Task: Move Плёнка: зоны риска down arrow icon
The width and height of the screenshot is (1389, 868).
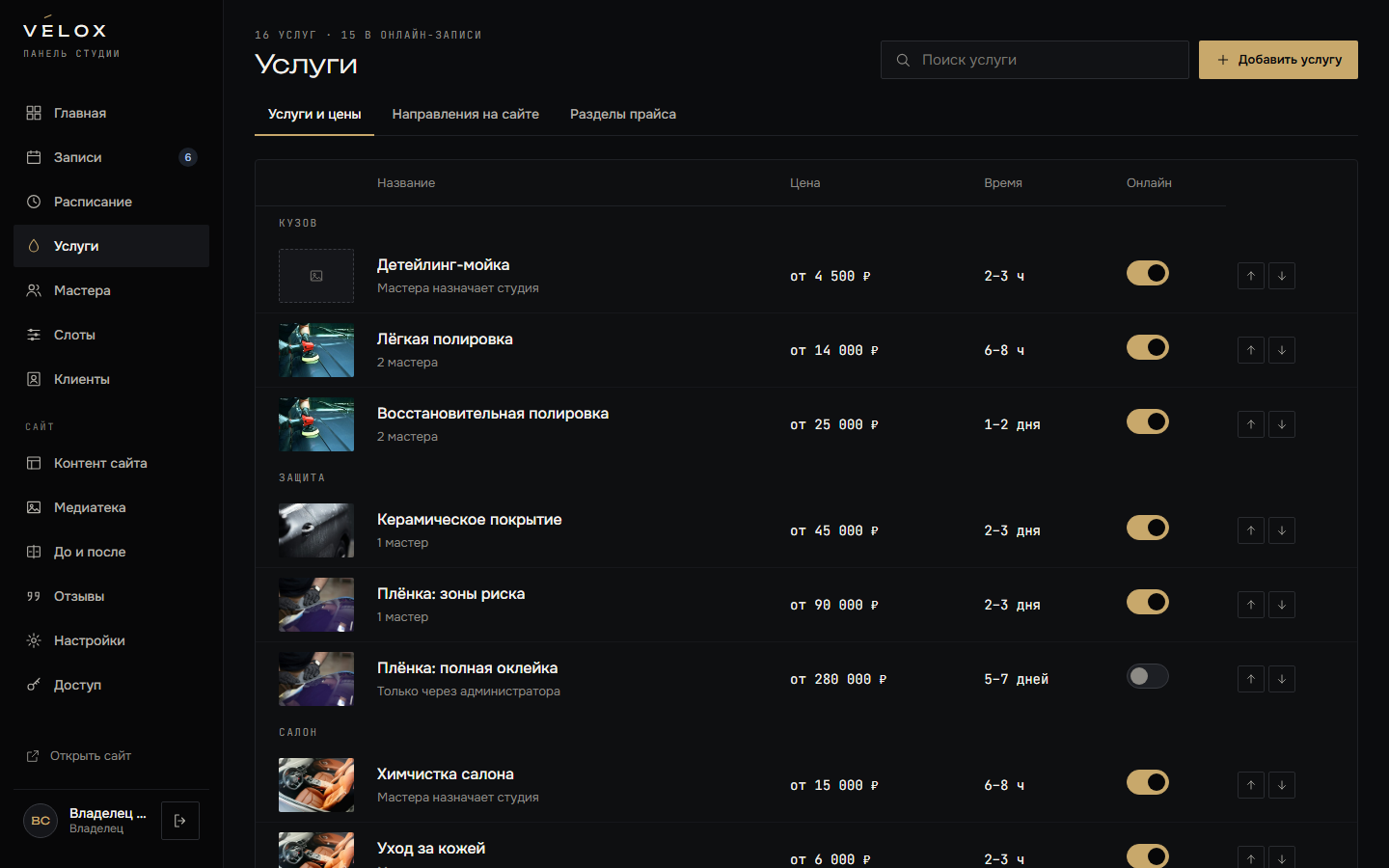Action: (x=1282, y=605)
